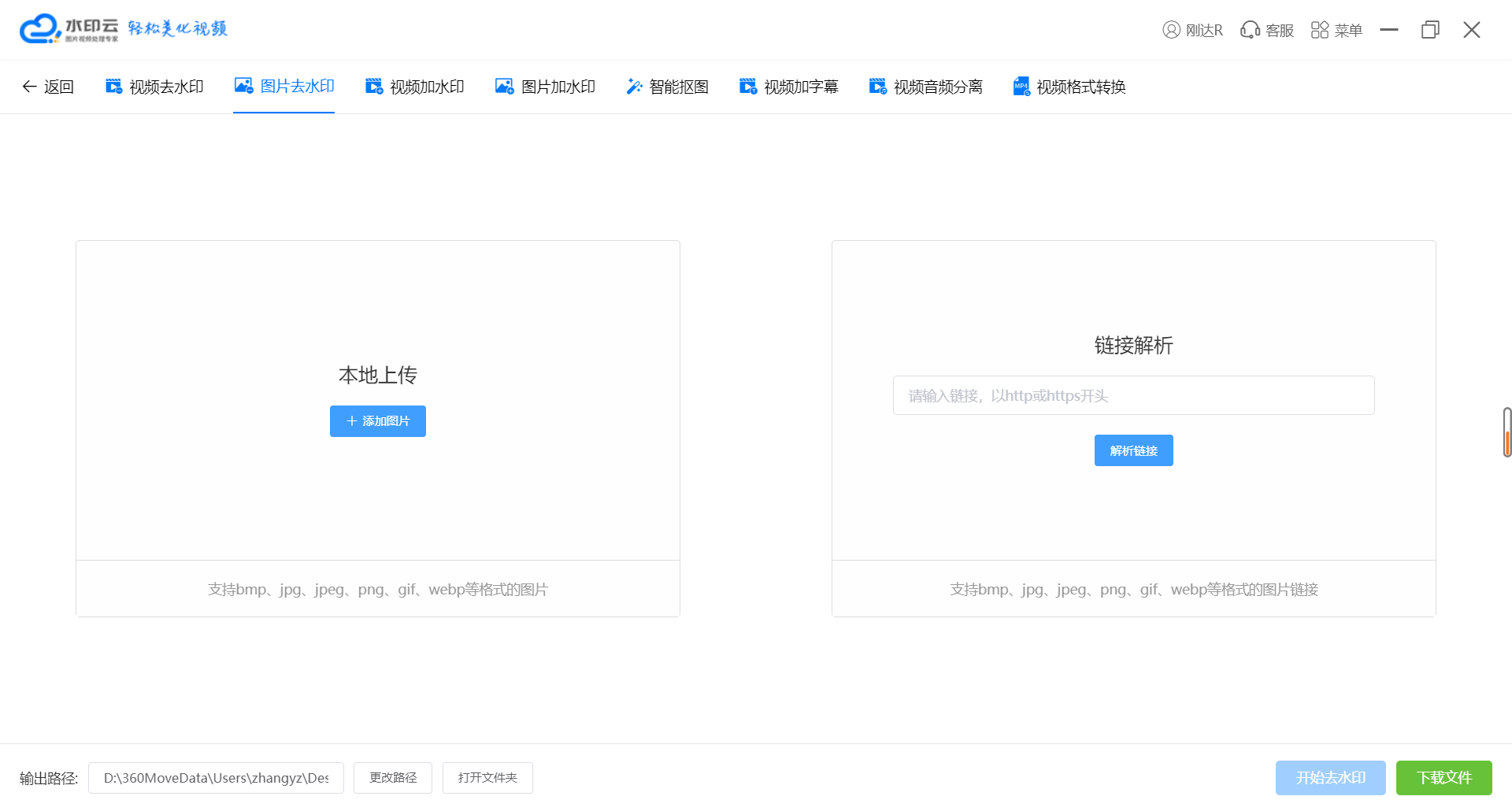The height and width of the screenshot is (811, 1512).
Task: Switch to the 视频加字幕 tab
Action: coord(789,87)
